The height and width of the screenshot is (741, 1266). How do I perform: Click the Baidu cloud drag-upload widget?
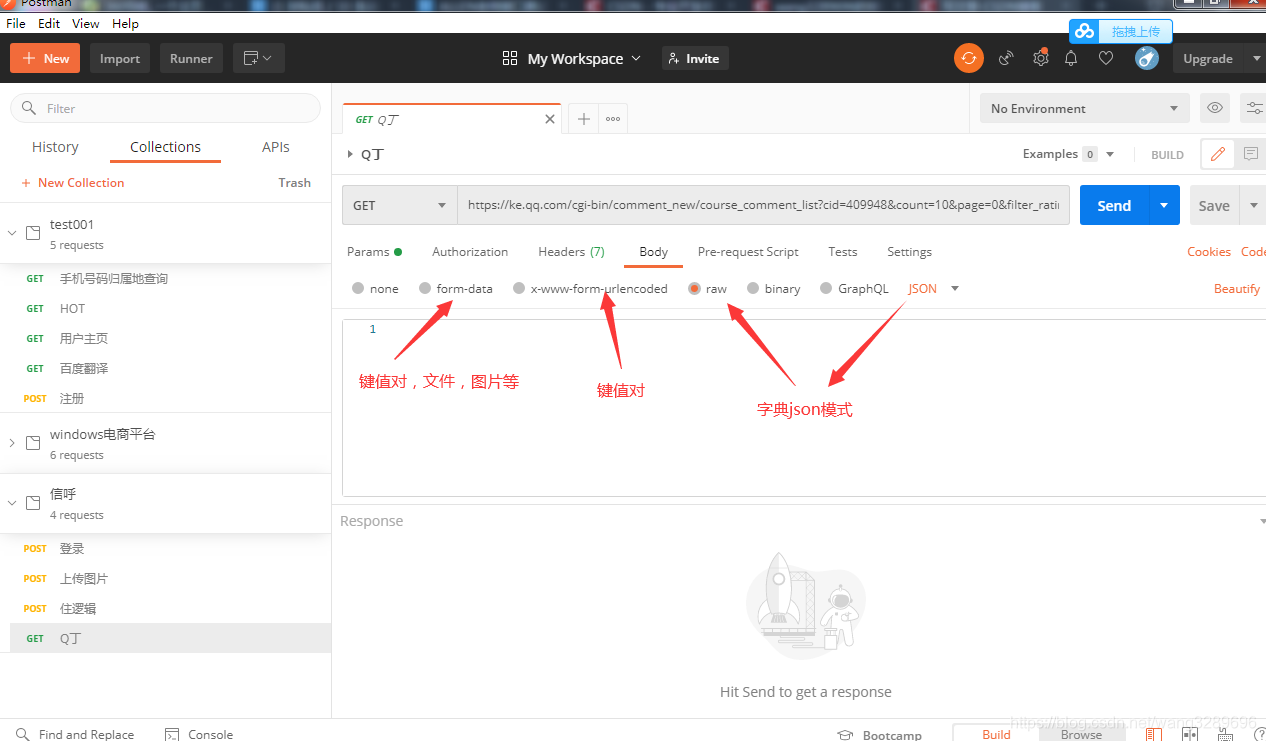point(1120,31)
